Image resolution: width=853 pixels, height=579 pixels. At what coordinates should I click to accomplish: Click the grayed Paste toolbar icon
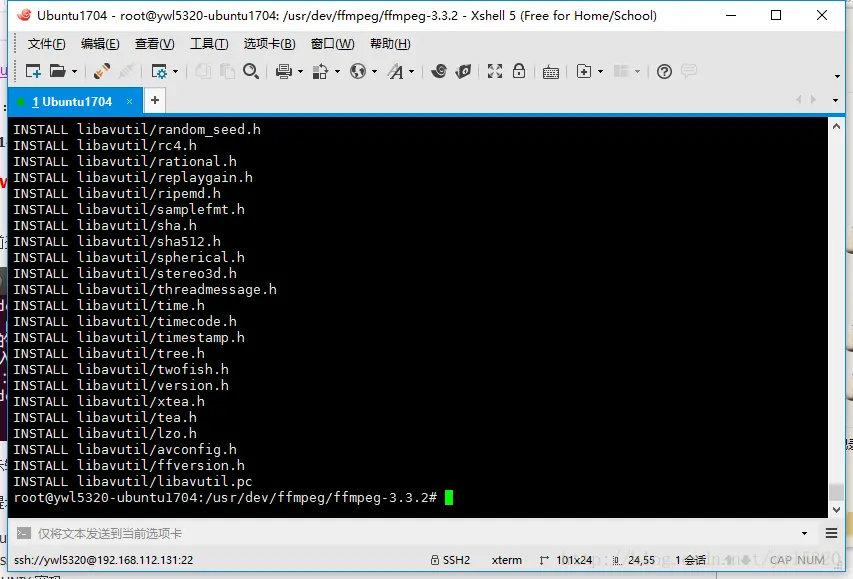pos(227,71)
